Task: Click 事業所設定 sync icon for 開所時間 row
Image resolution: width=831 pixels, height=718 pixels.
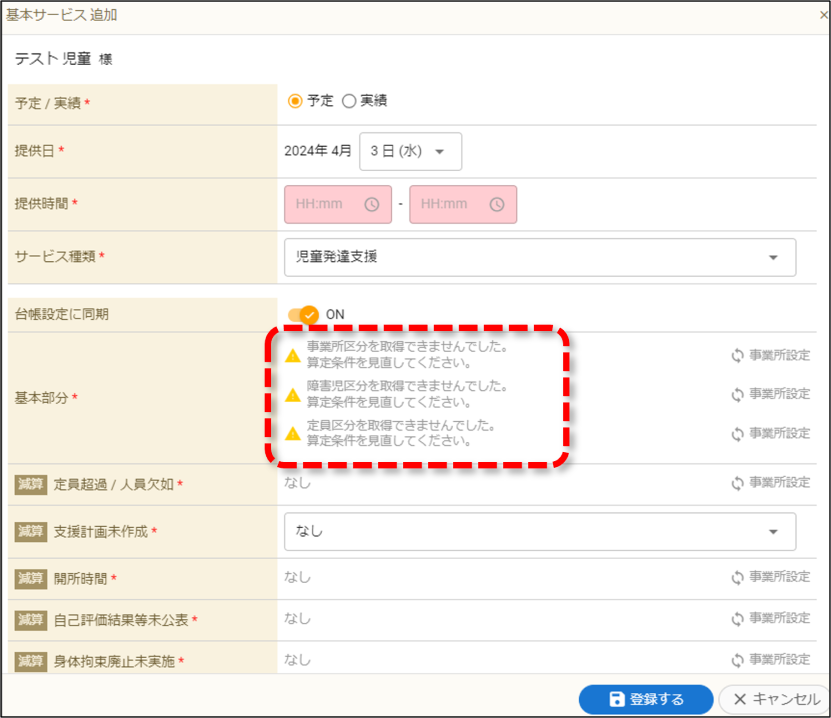Action: click(738, 578)
